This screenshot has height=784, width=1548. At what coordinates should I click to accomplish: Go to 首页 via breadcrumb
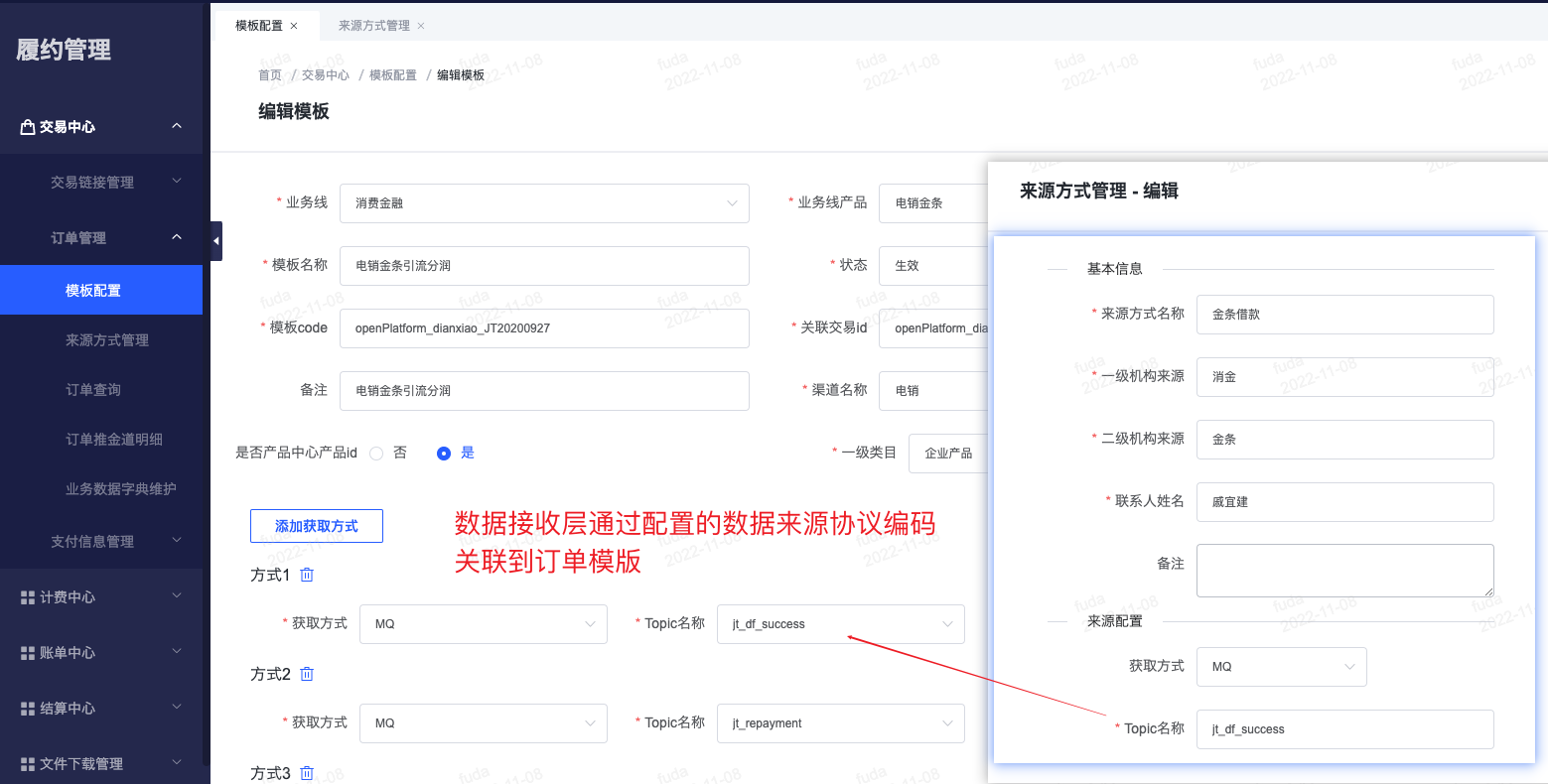click(x=270, y=75)
